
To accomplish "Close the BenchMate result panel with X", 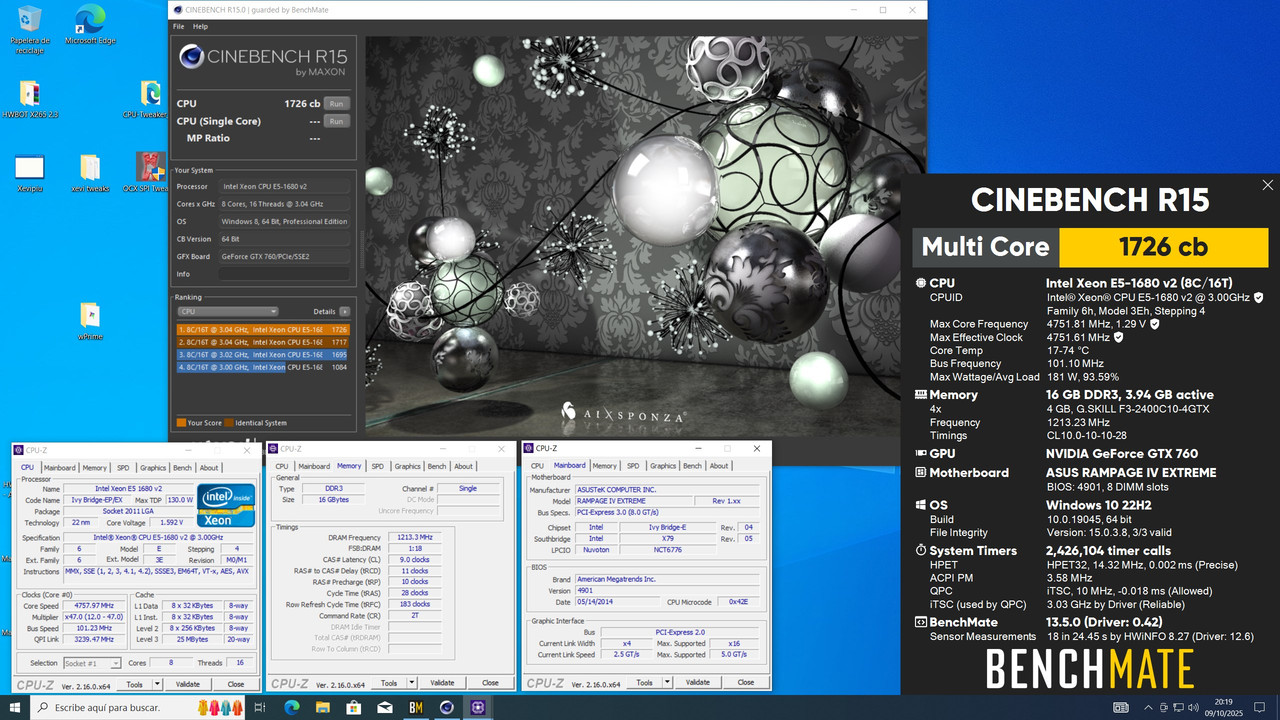I will [1268, 185].
